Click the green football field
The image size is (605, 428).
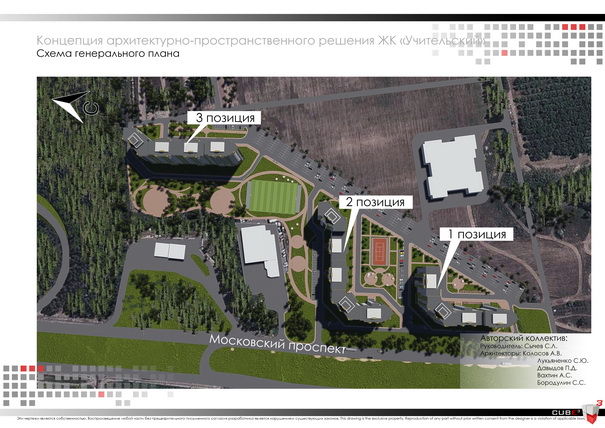272,194
